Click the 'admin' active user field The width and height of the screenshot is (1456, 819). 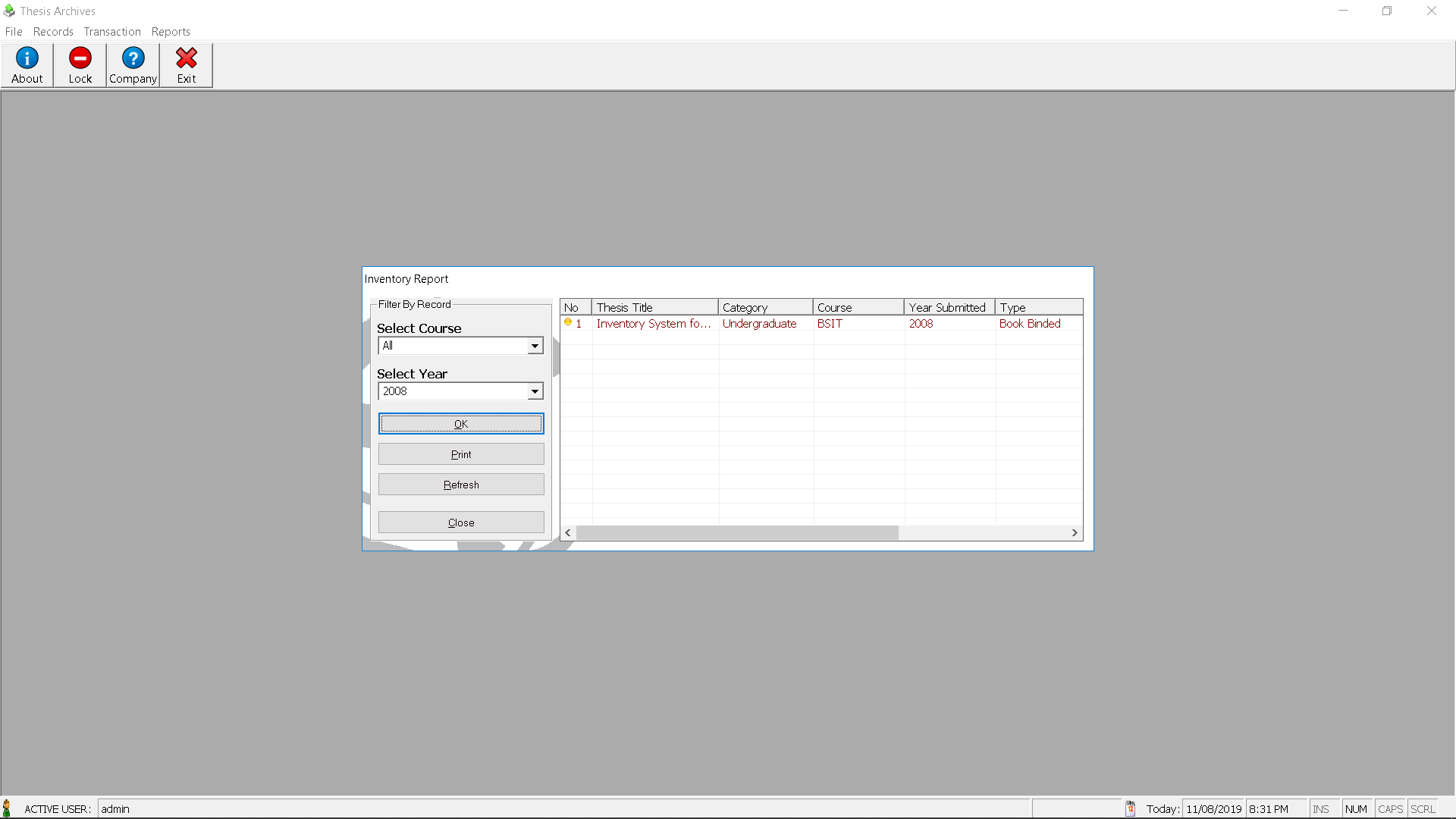564,809
